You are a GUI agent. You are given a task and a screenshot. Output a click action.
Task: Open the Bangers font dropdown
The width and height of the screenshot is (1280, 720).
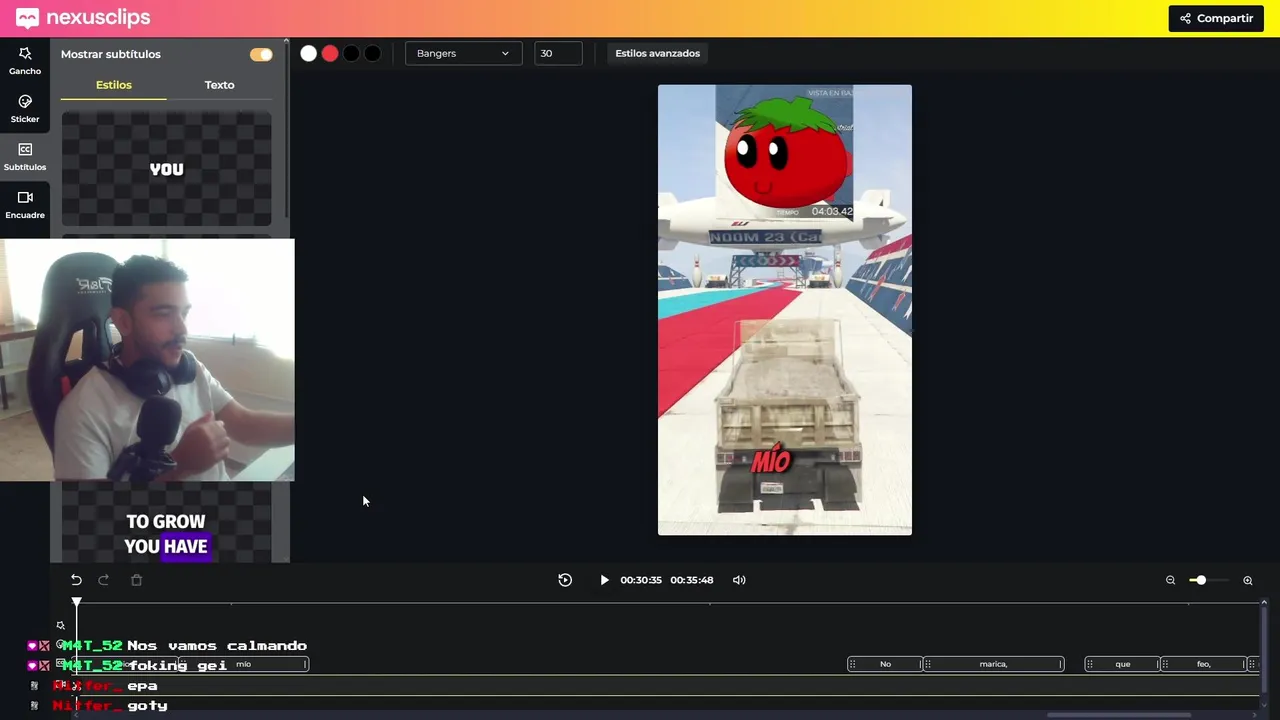coord(463,53)
